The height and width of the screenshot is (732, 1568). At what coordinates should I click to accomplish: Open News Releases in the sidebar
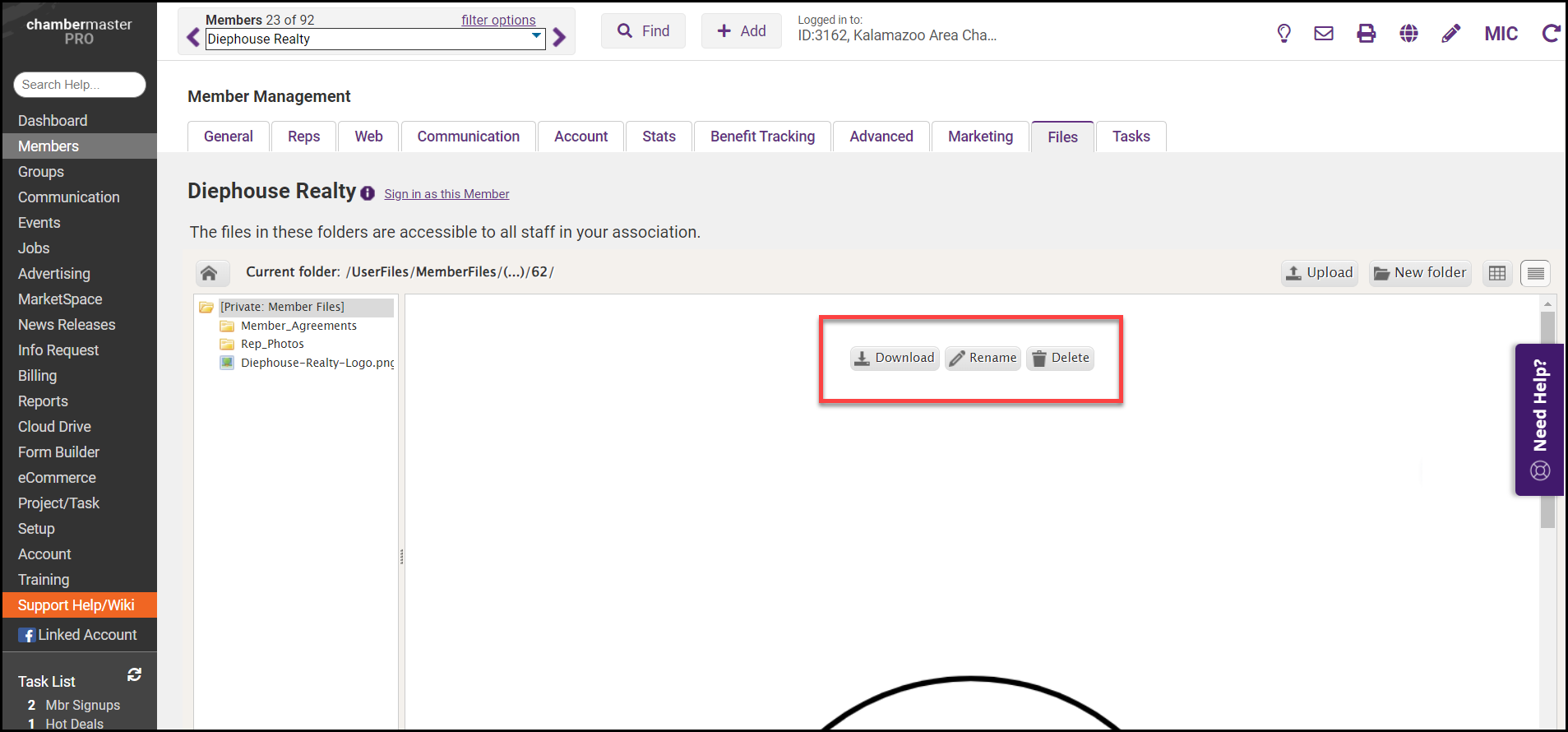80,325
